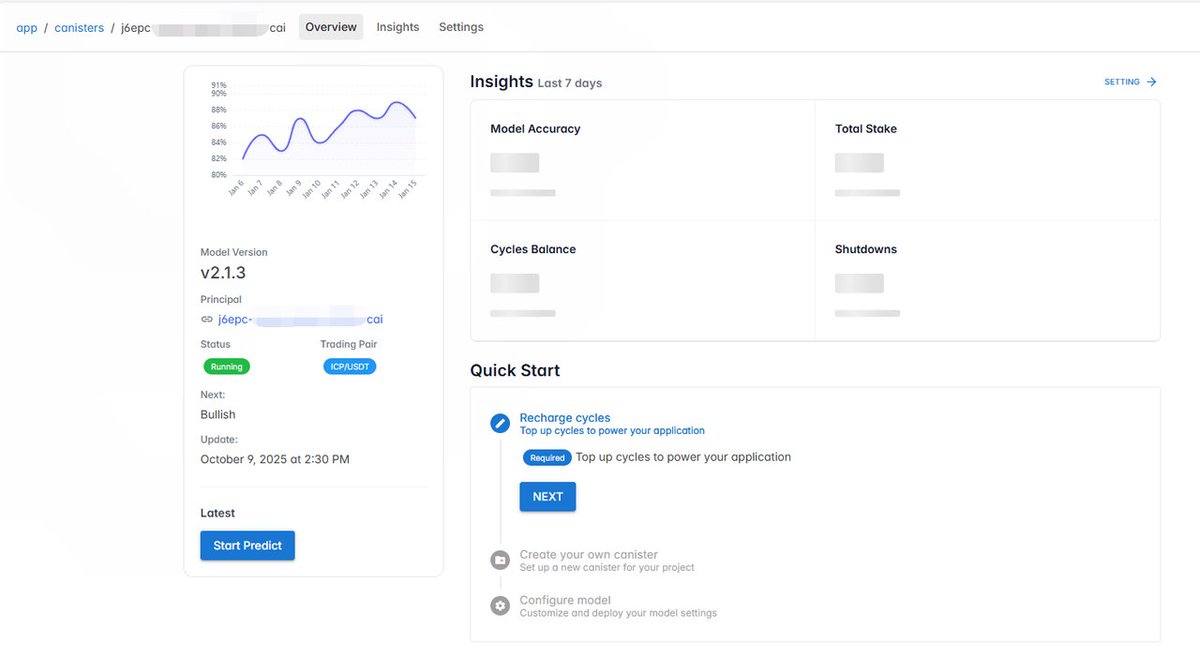Click 'Customize and deploy your model settings'
Image resolution: width=1200 pixels, height=657 pixels.
pos(618,613)
